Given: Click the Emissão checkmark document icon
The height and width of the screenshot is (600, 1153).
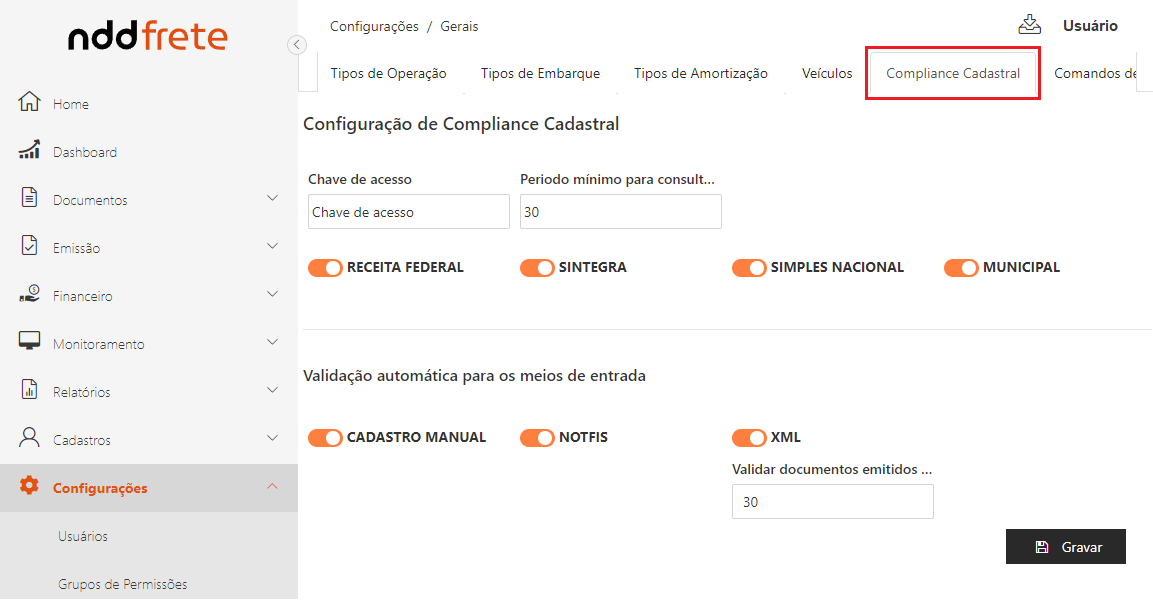Looking at the screenshot, I should point(30,246).
